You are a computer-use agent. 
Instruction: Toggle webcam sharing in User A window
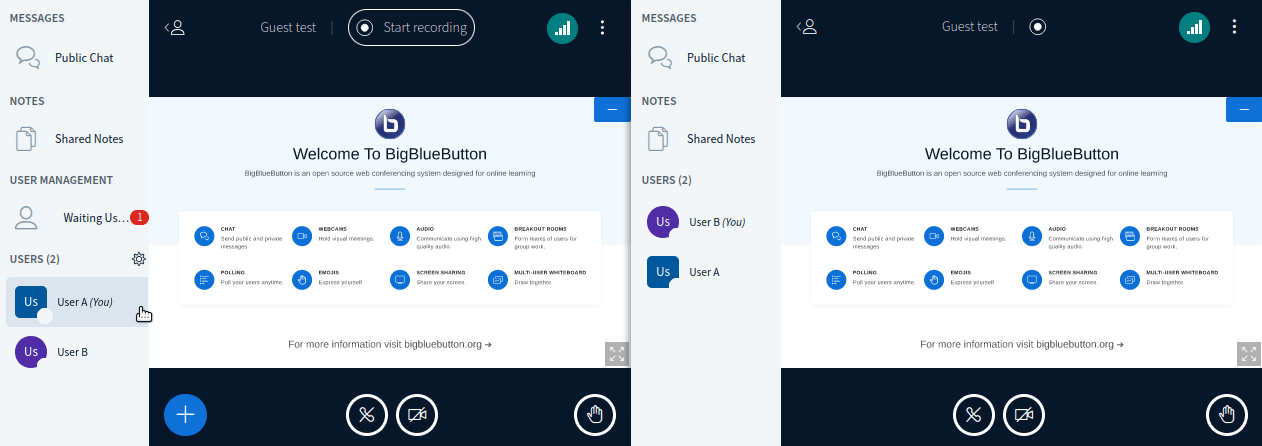[x=417, y=415]
